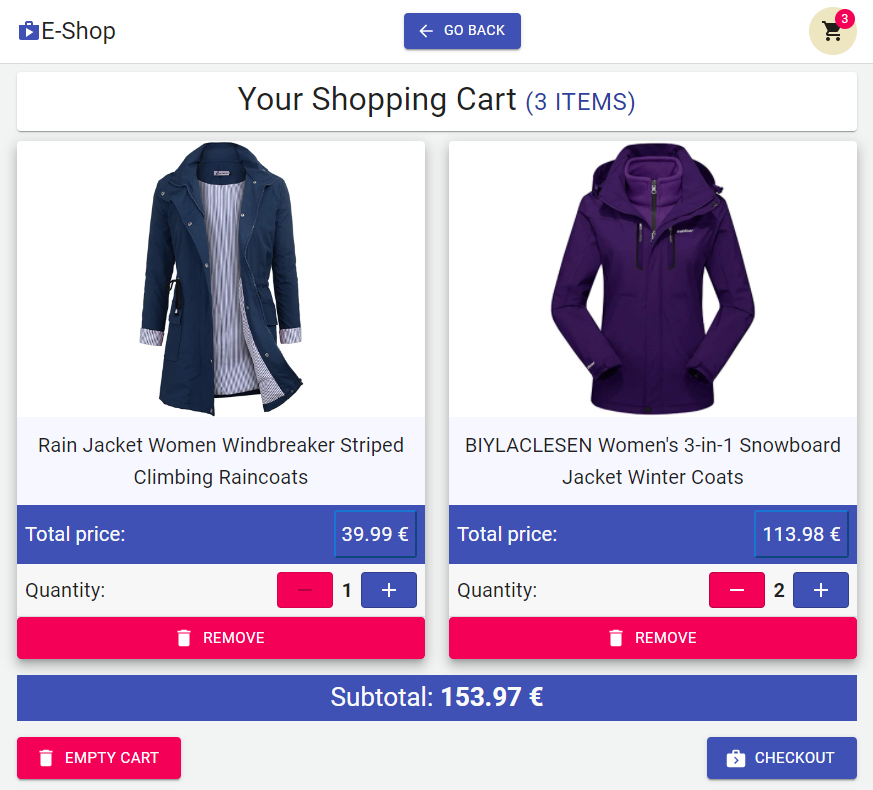The height and width of the screenshot is (790, 873).
Task: Click the BIYLACLESEN Women's 3-in-1 product title
Action: 653,461
